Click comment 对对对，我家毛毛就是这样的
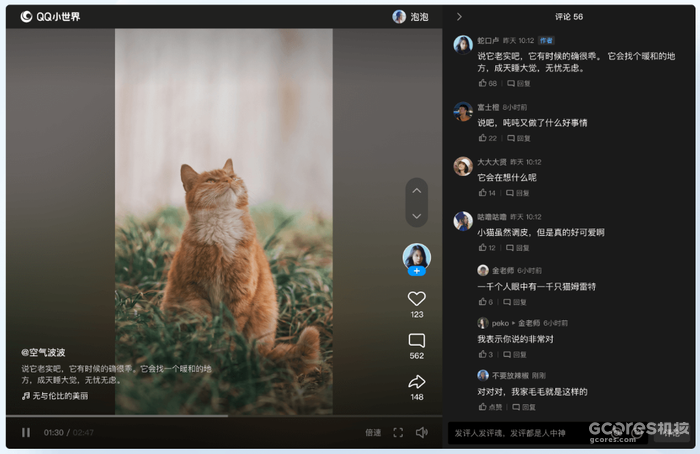Image resolution: width=700 pixels, height=454 pixels. pyautogui.click(x=532, y=392)
